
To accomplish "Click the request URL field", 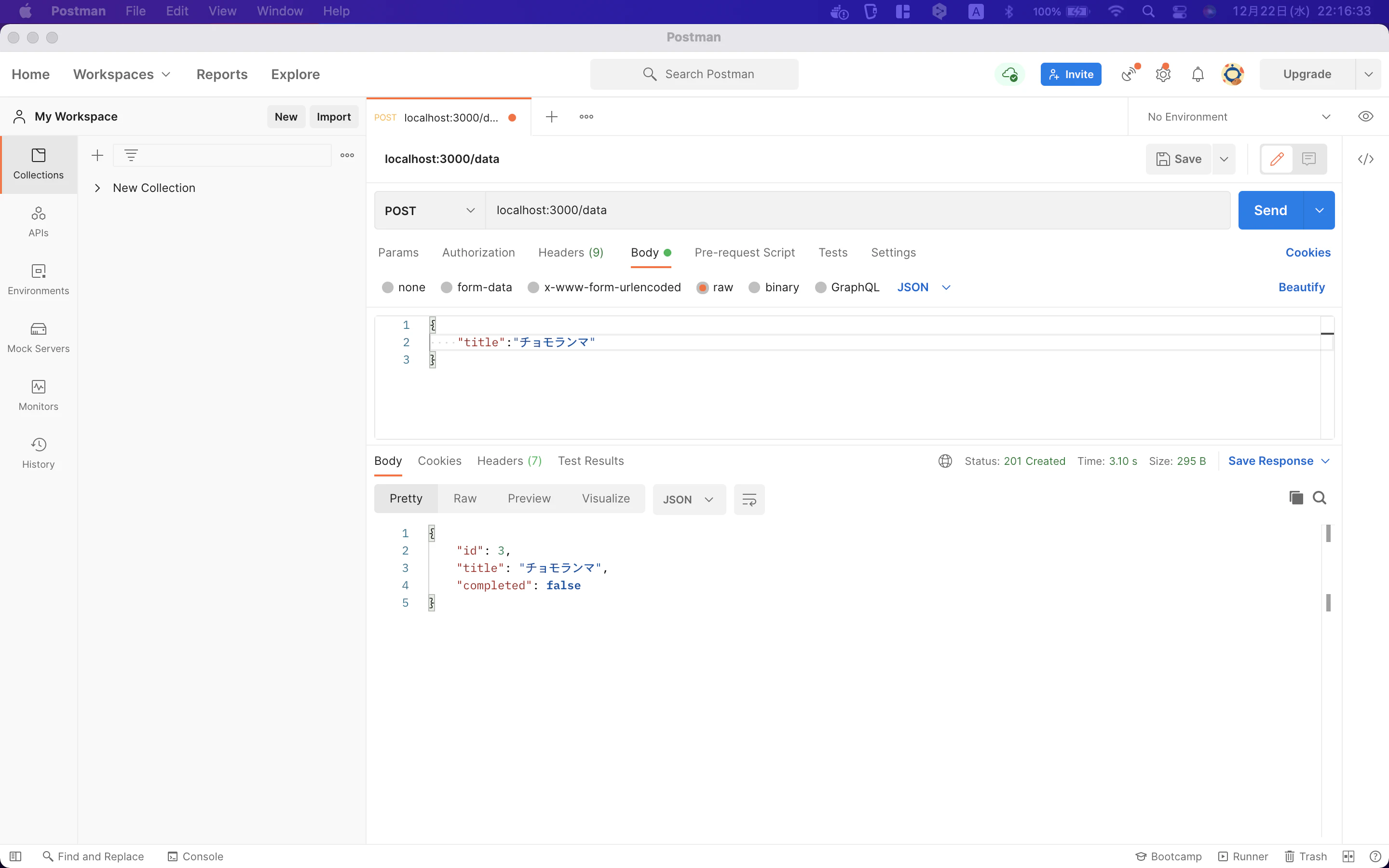I will coord(858,210).
